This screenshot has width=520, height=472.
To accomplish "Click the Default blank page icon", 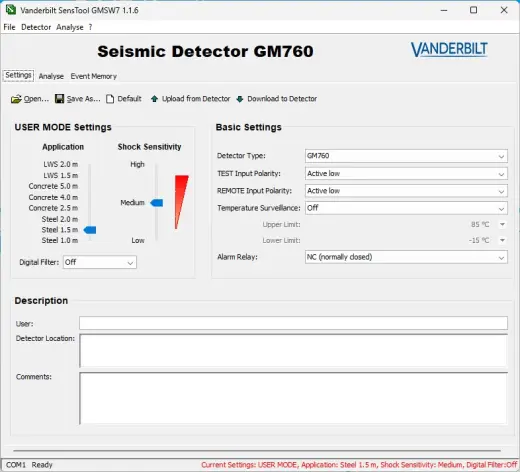I will 110,99.
